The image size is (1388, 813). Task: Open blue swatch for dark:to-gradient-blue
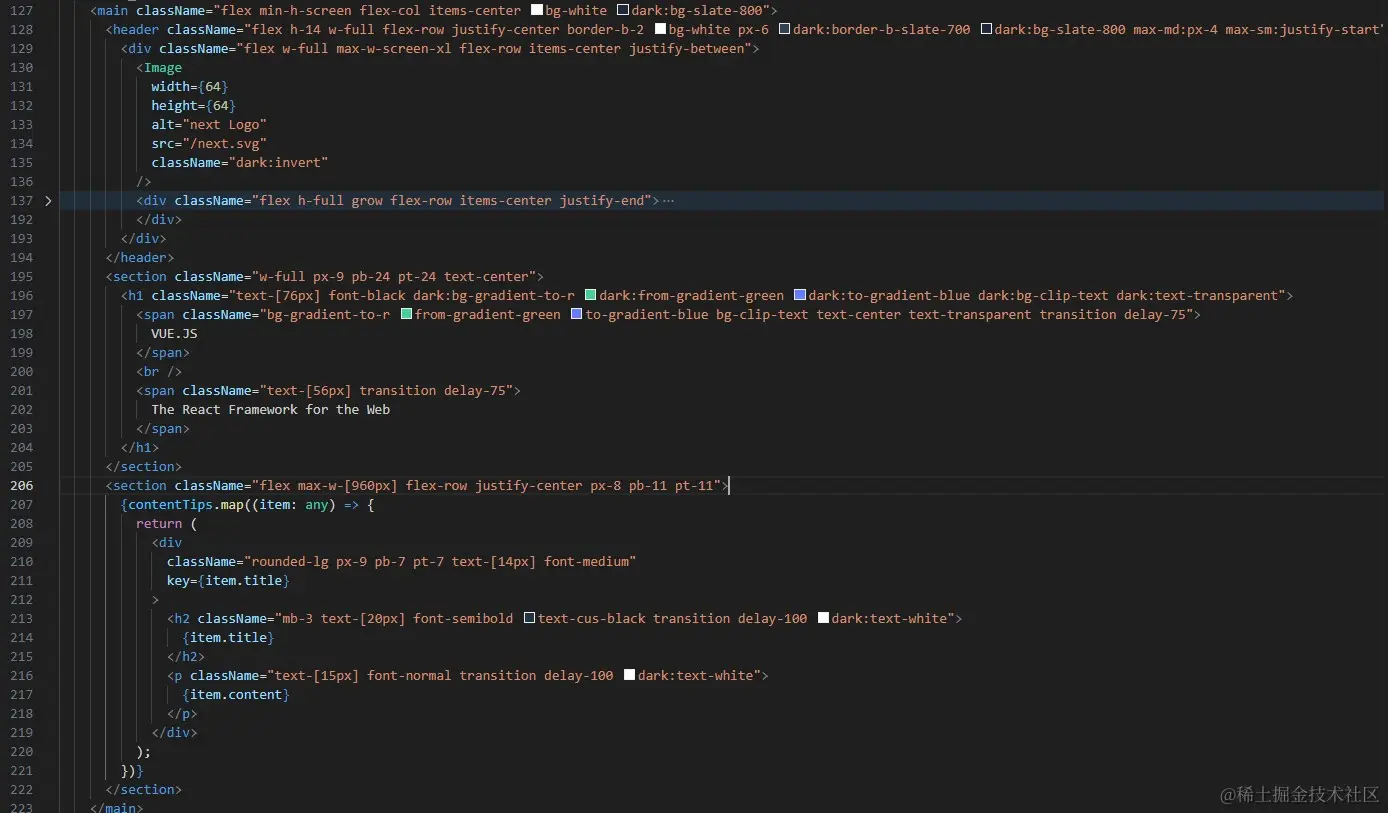799,296
